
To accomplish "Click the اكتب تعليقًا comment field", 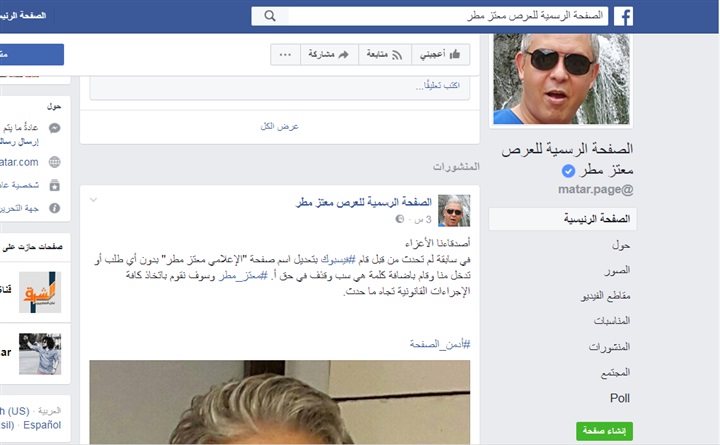I will (280, 86).
